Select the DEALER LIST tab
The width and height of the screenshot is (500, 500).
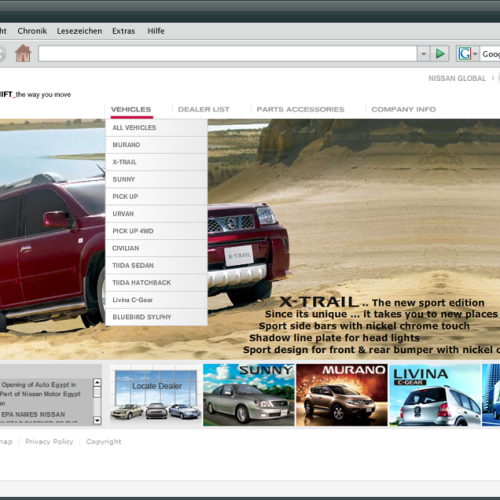(x=204, y=109)
